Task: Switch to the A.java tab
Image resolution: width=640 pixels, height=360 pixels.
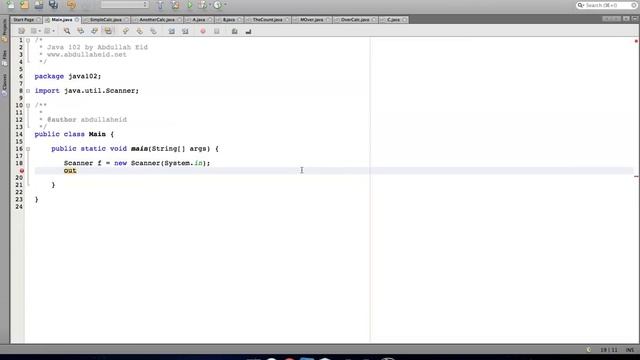Action: (199, 20)
